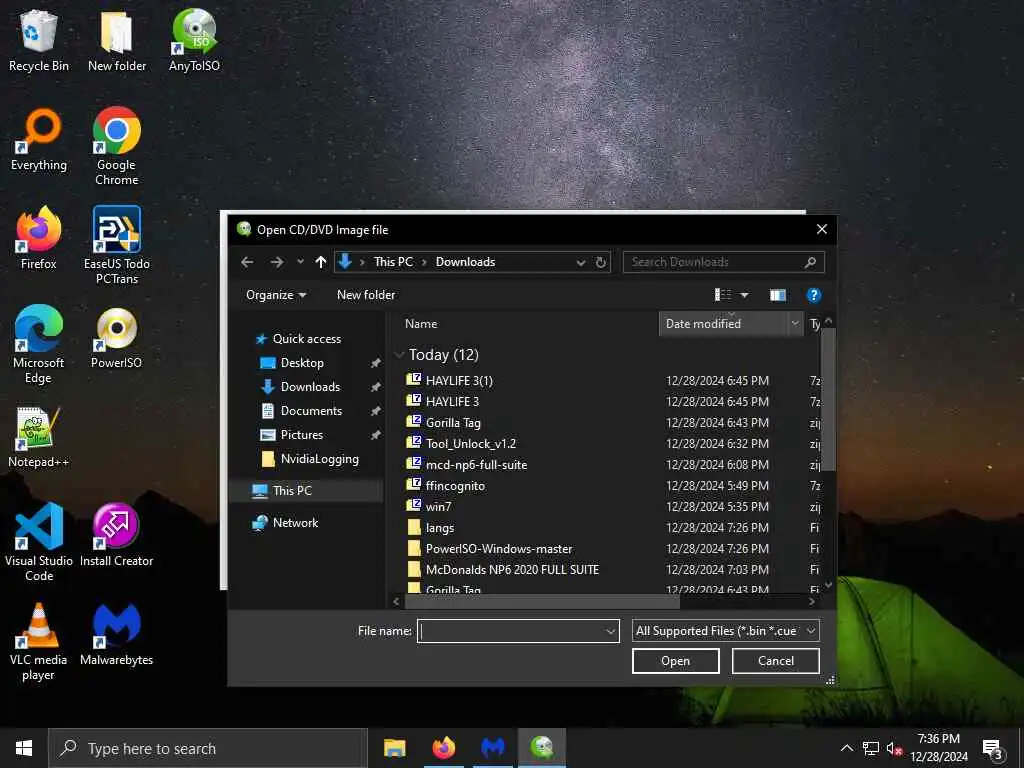
Task: Select the Install Creator desktop shortcut
Action: click(117, 536)
